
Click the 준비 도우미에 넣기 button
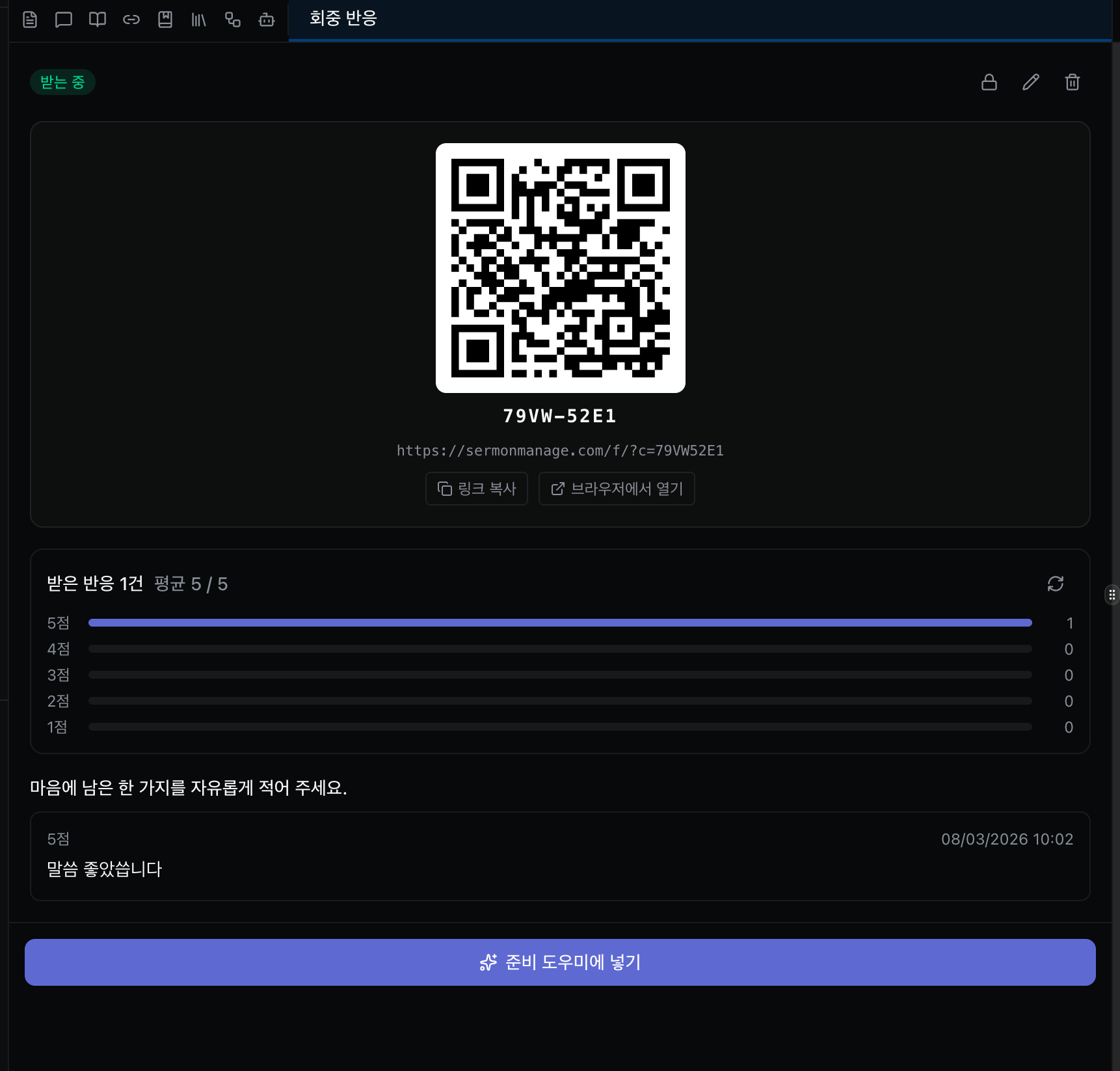point(560,962)
